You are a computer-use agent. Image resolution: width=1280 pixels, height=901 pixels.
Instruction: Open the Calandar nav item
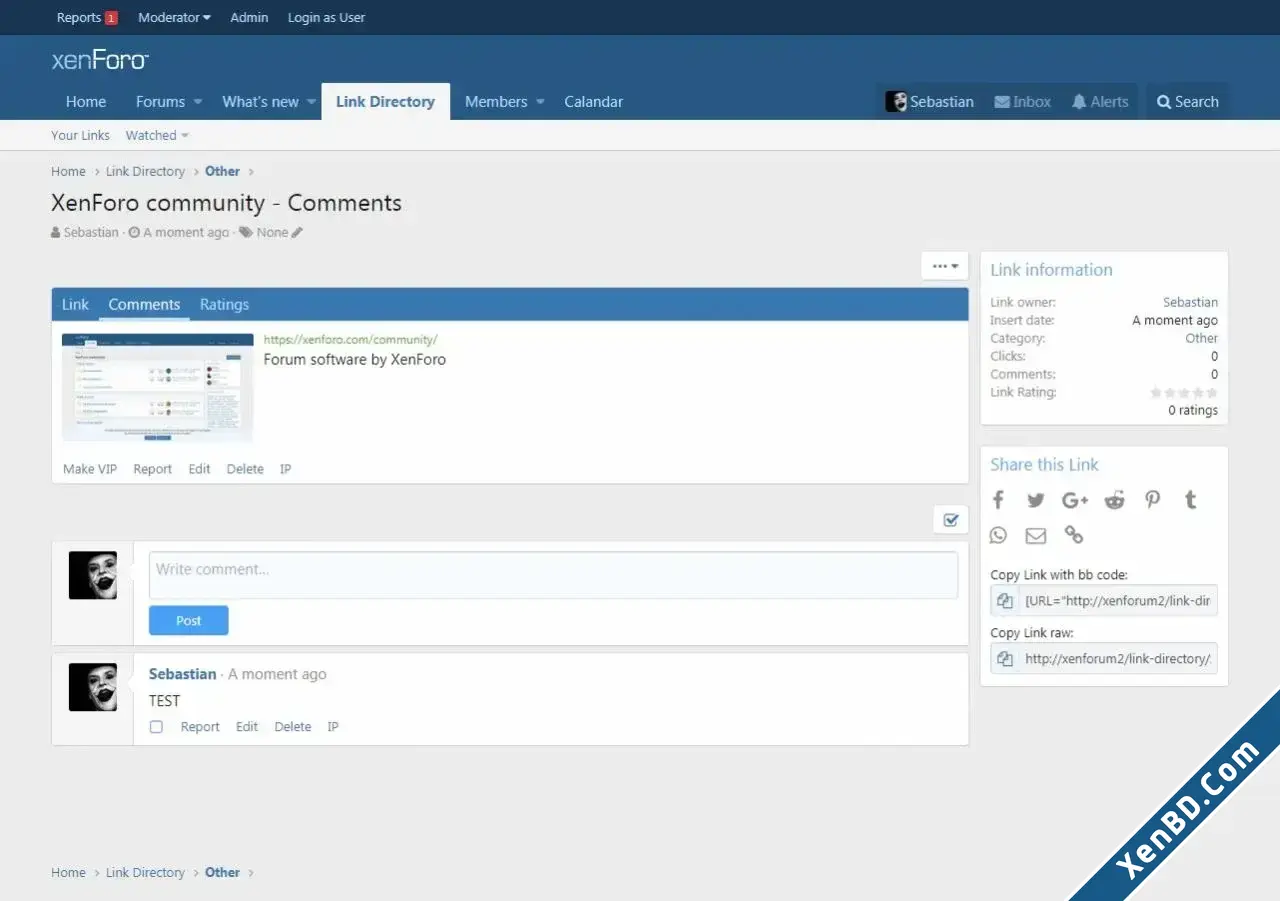tap(593, 102)
